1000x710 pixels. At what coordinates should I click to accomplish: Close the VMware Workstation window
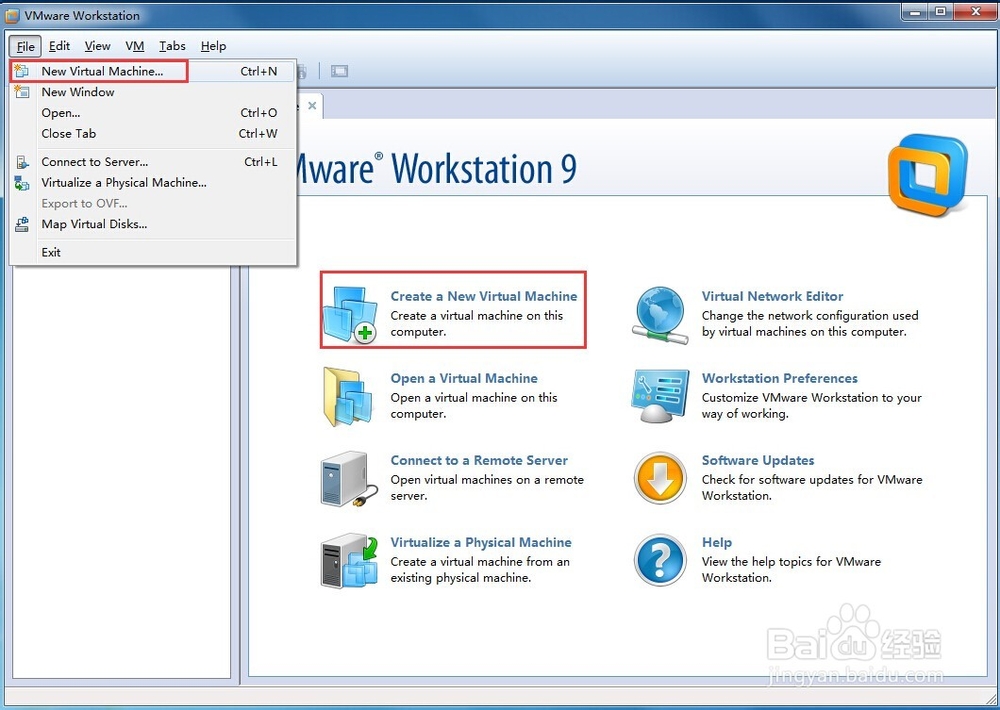pos(975,11)
